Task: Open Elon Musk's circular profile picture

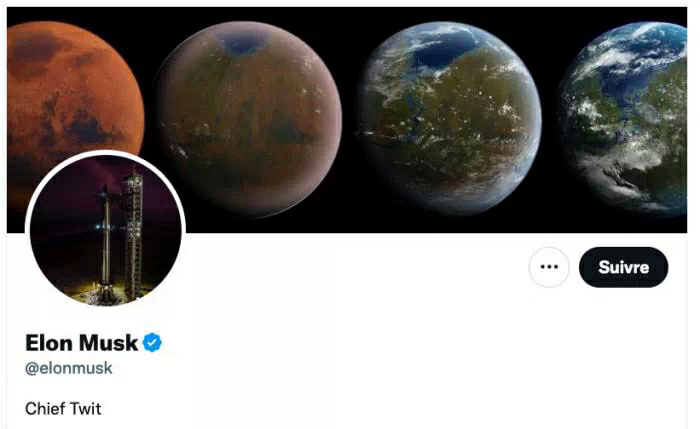Action: coord(105,230)
